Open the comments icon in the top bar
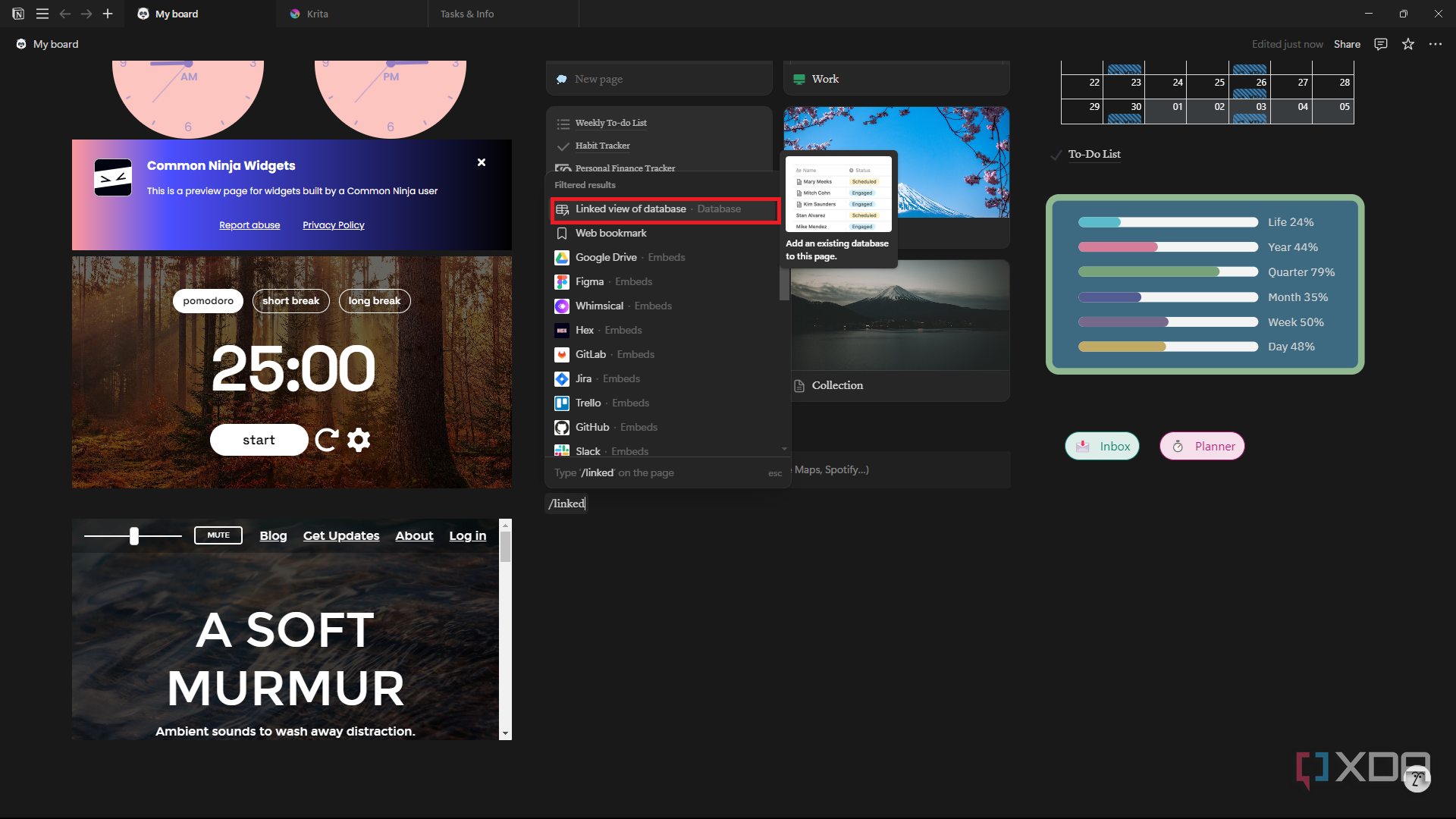Screen dimensions: 1456x819 pyautogui.click(x=1381, y=44)
